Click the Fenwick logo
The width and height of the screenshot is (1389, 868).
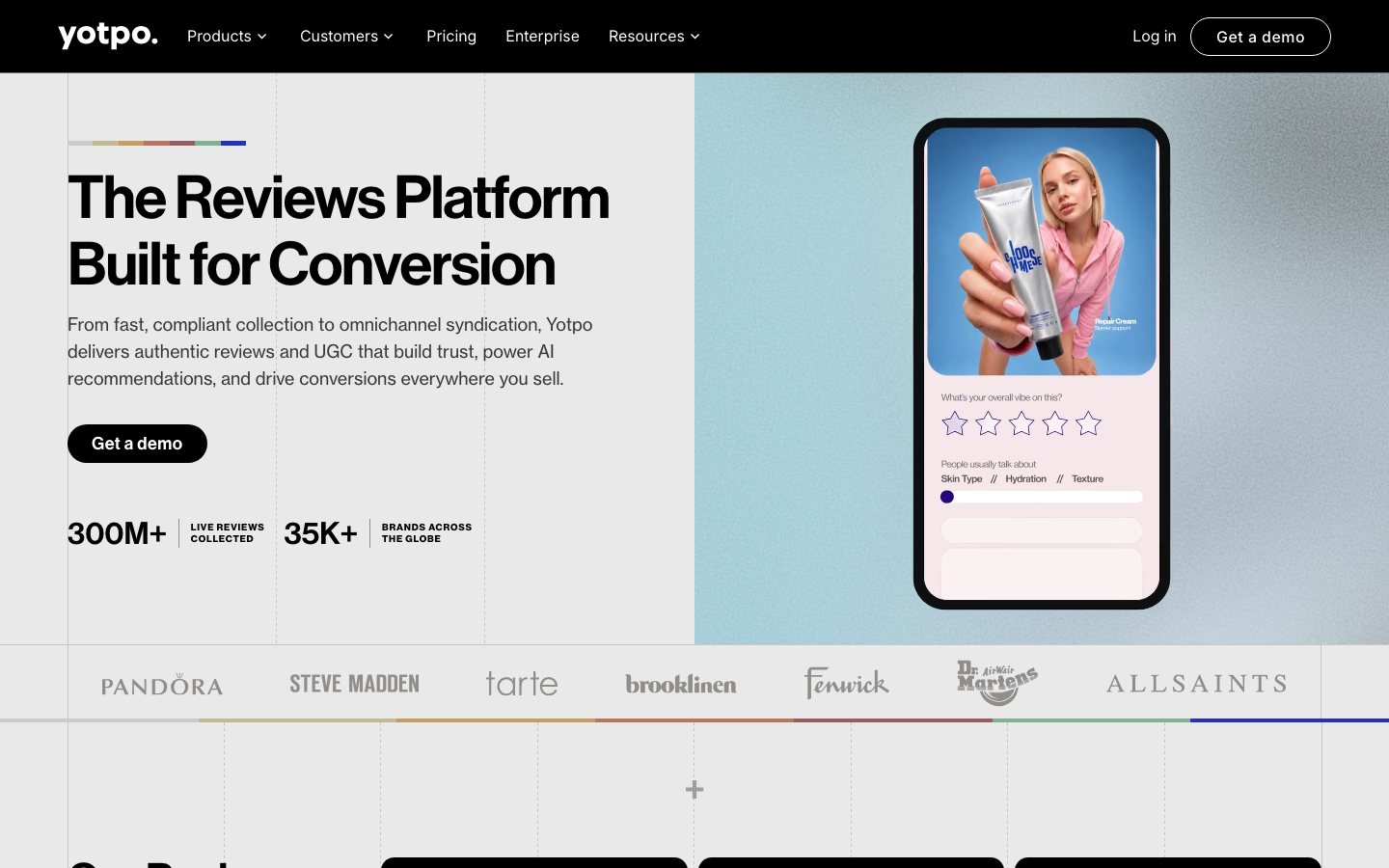(x=847, y=683)
